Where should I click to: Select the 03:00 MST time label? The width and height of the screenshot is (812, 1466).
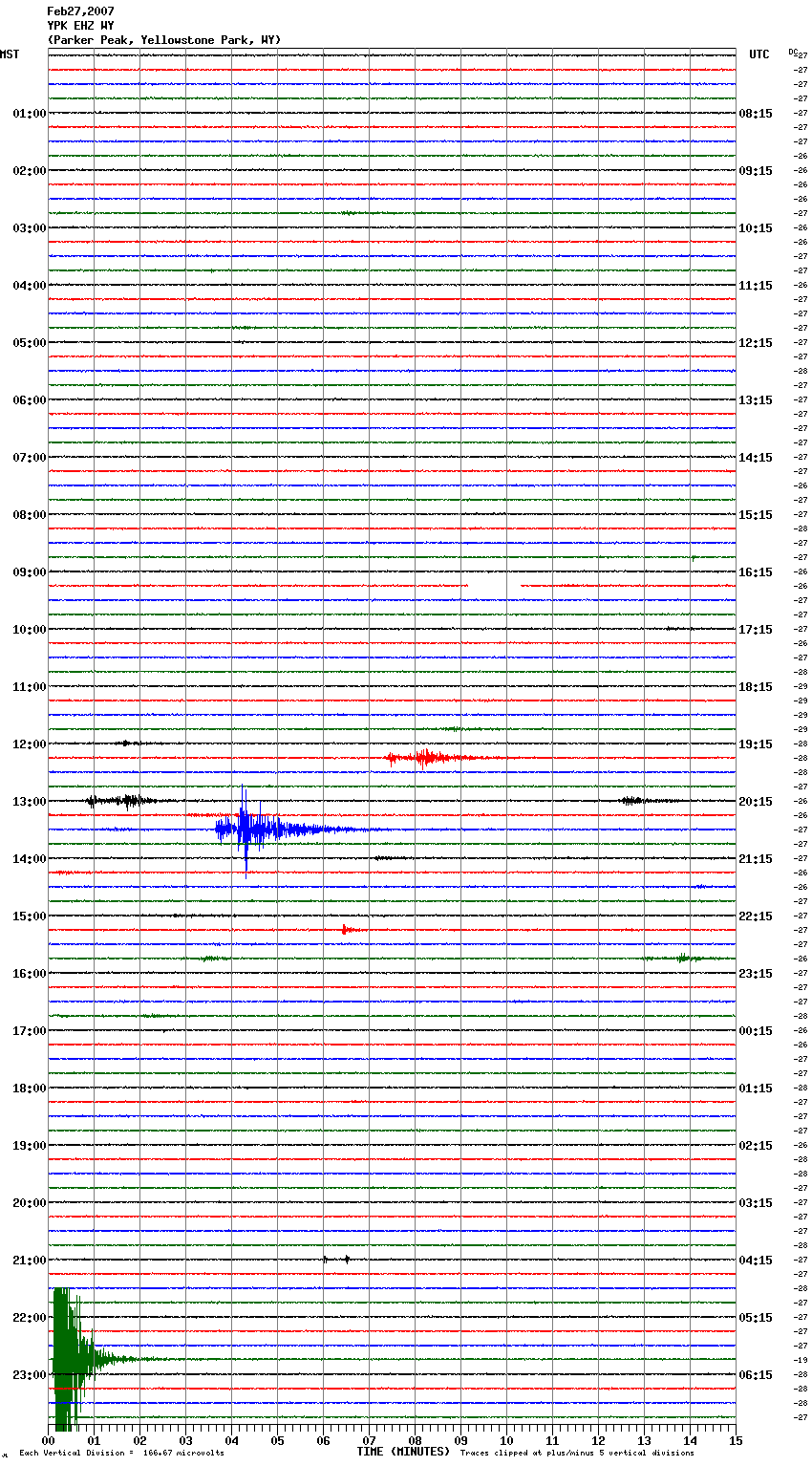pyautogui.click(x=29, y=228)
